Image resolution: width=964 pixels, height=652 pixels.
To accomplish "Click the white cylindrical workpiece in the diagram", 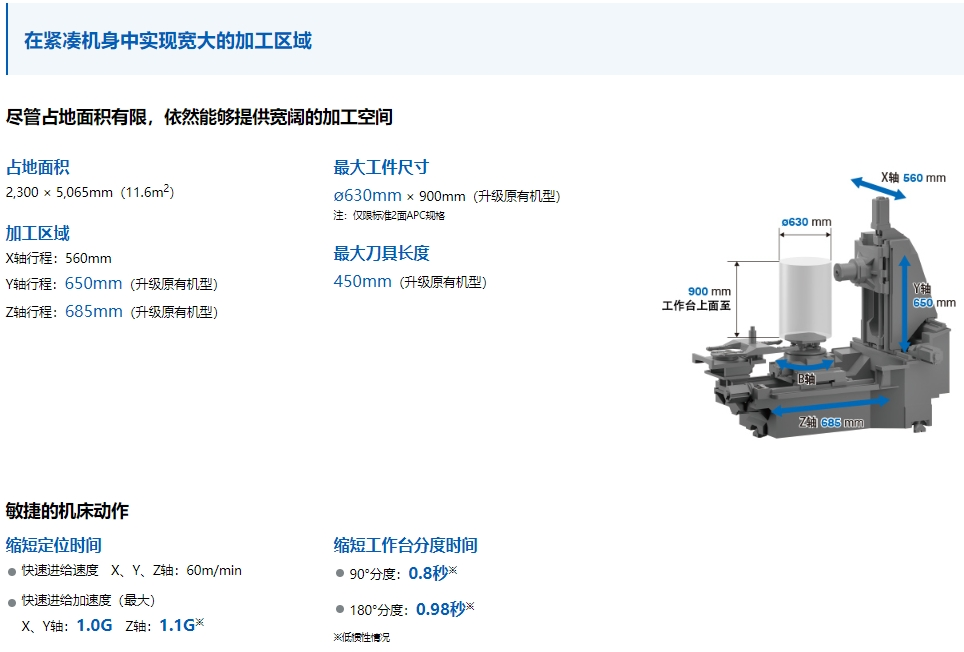I will pyautogui.click(x=802, y=300).
